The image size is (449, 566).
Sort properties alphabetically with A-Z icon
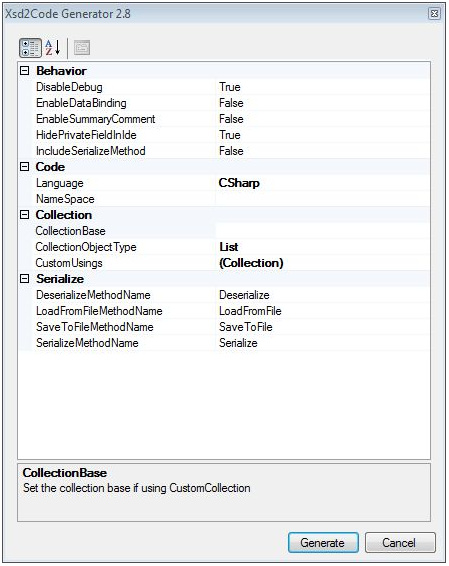tap(53, 48)
